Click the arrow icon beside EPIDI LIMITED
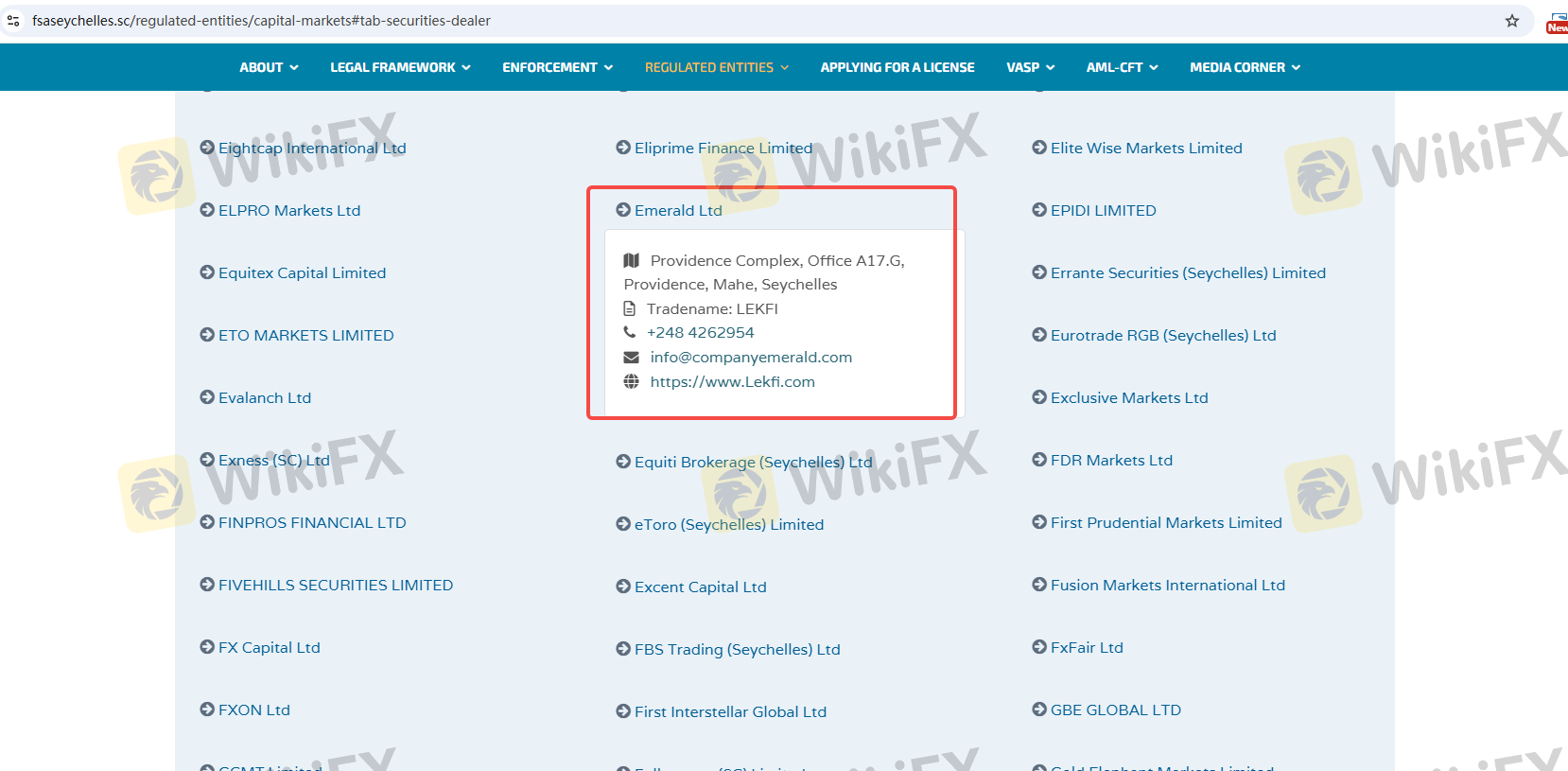 pos(1039,210)
